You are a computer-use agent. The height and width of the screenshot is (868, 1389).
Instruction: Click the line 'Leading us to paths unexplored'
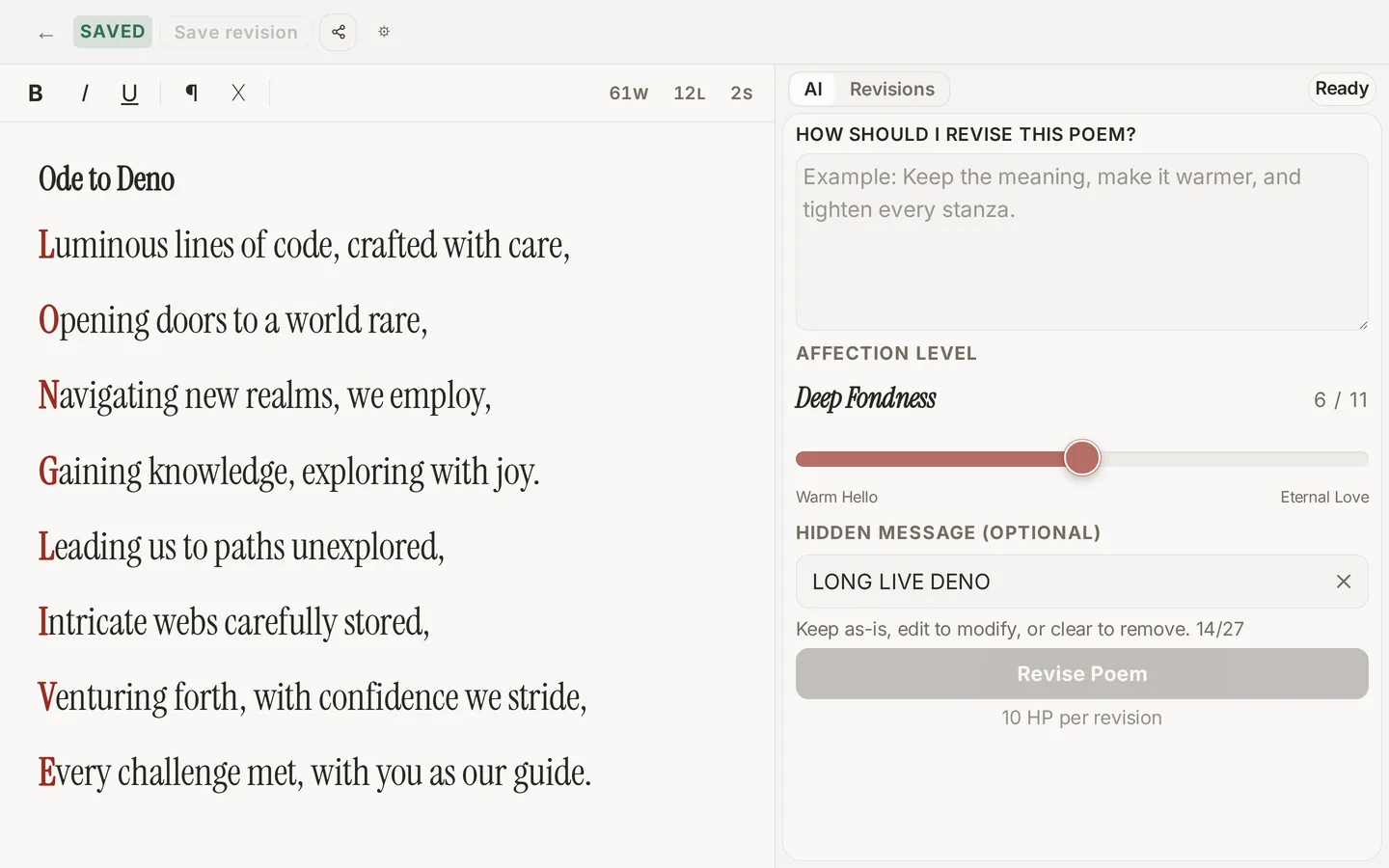click(x=241, y=547)
